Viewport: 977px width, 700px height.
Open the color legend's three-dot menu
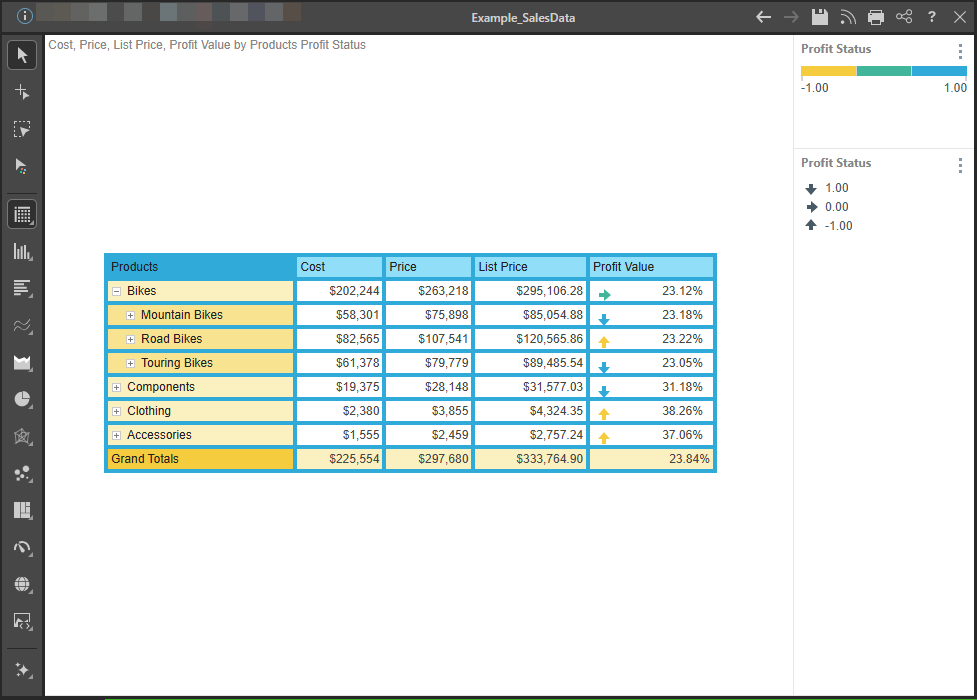960,52
